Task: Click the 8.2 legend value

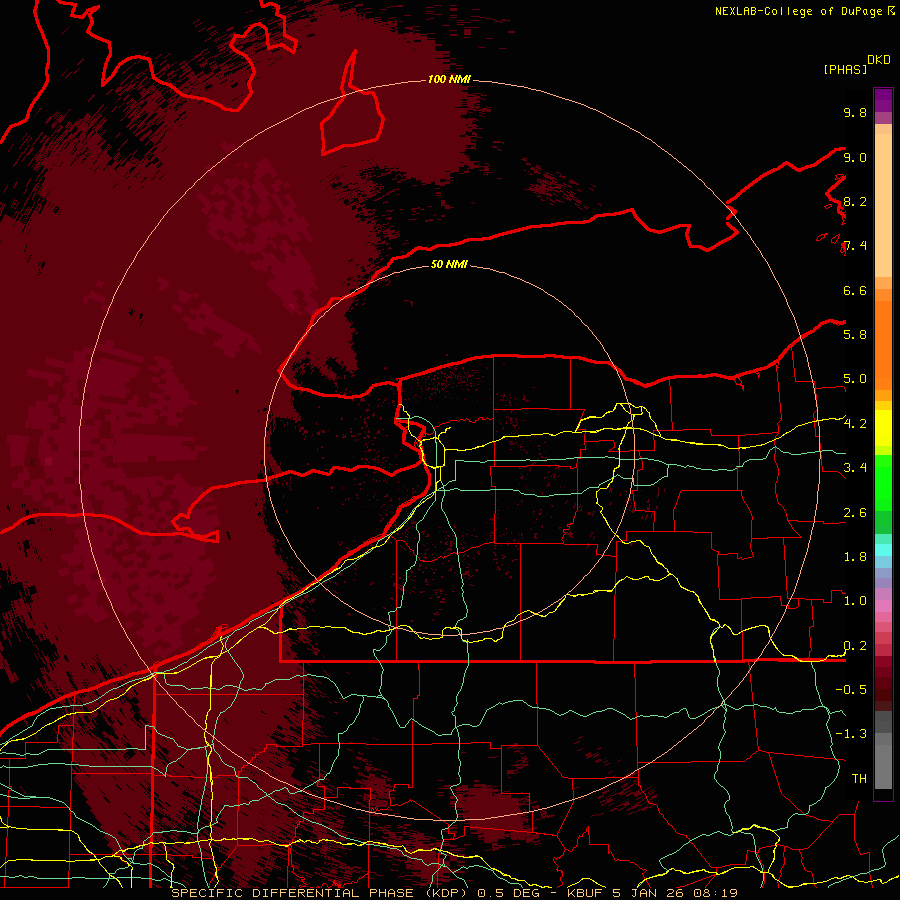Action: (855, 201)
